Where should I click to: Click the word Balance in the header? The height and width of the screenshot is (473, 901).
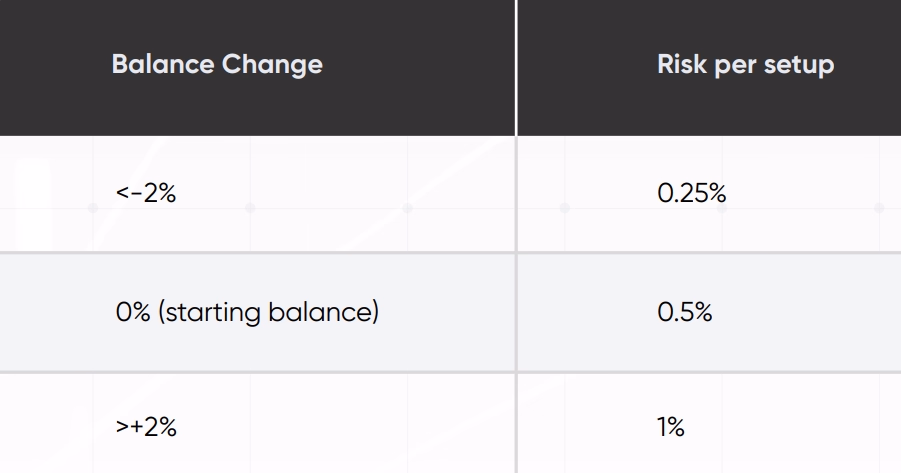[163, 65]
